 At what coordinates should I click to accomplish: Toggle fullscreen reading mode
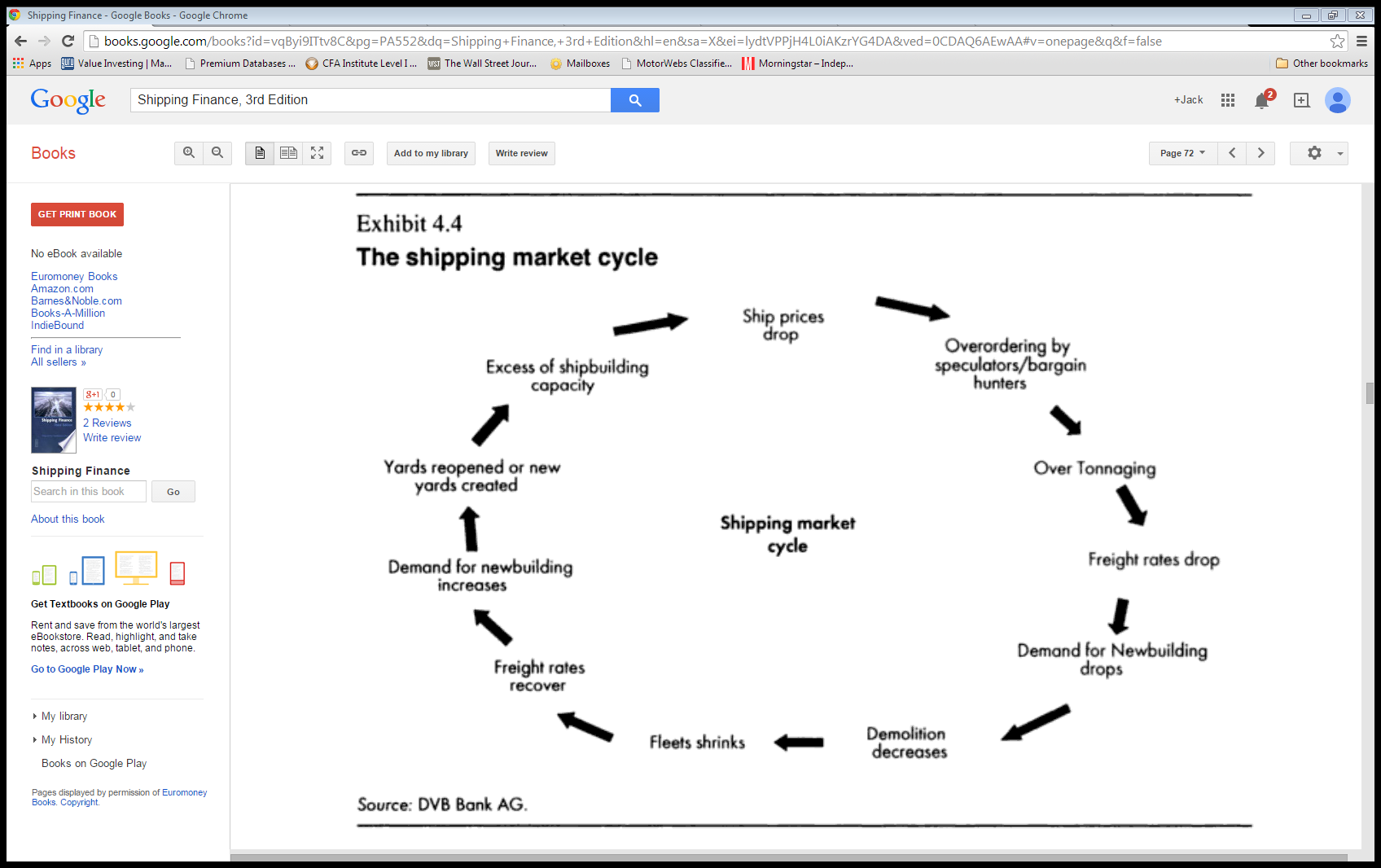click(317, 153)
